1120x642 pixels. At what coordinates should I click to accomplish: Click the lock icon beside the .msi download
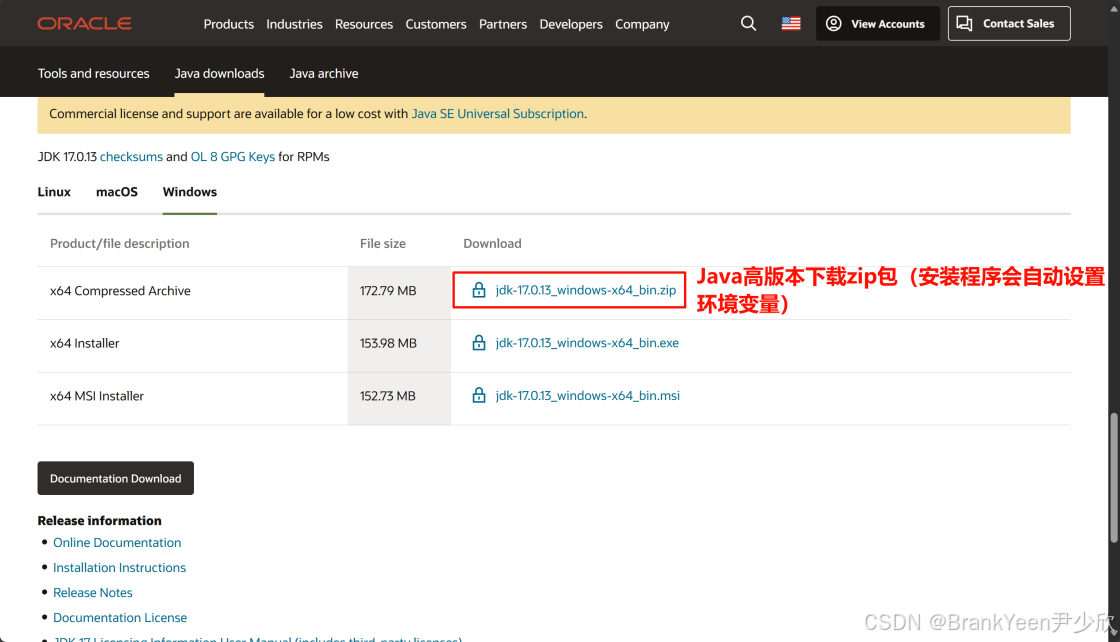[x=479, y=395]
